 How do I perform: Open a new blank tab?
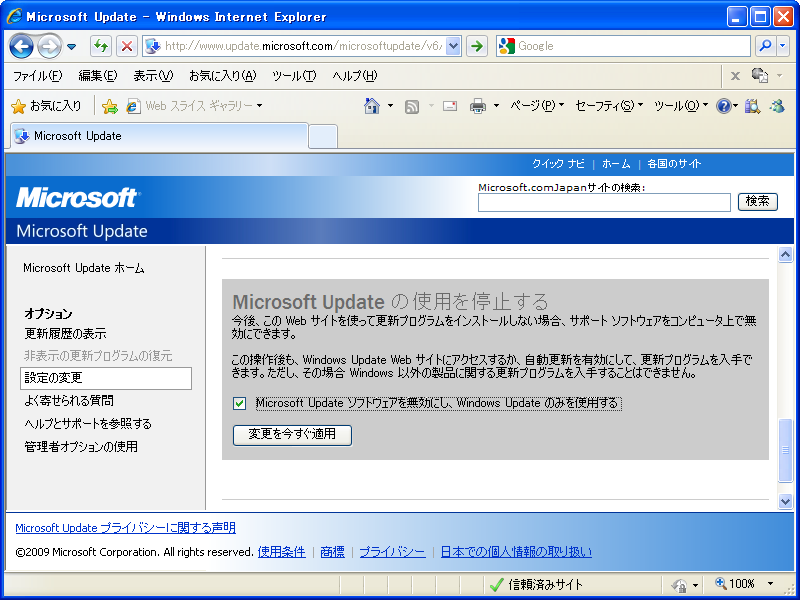pyautogui.click(x=323, y=137)
